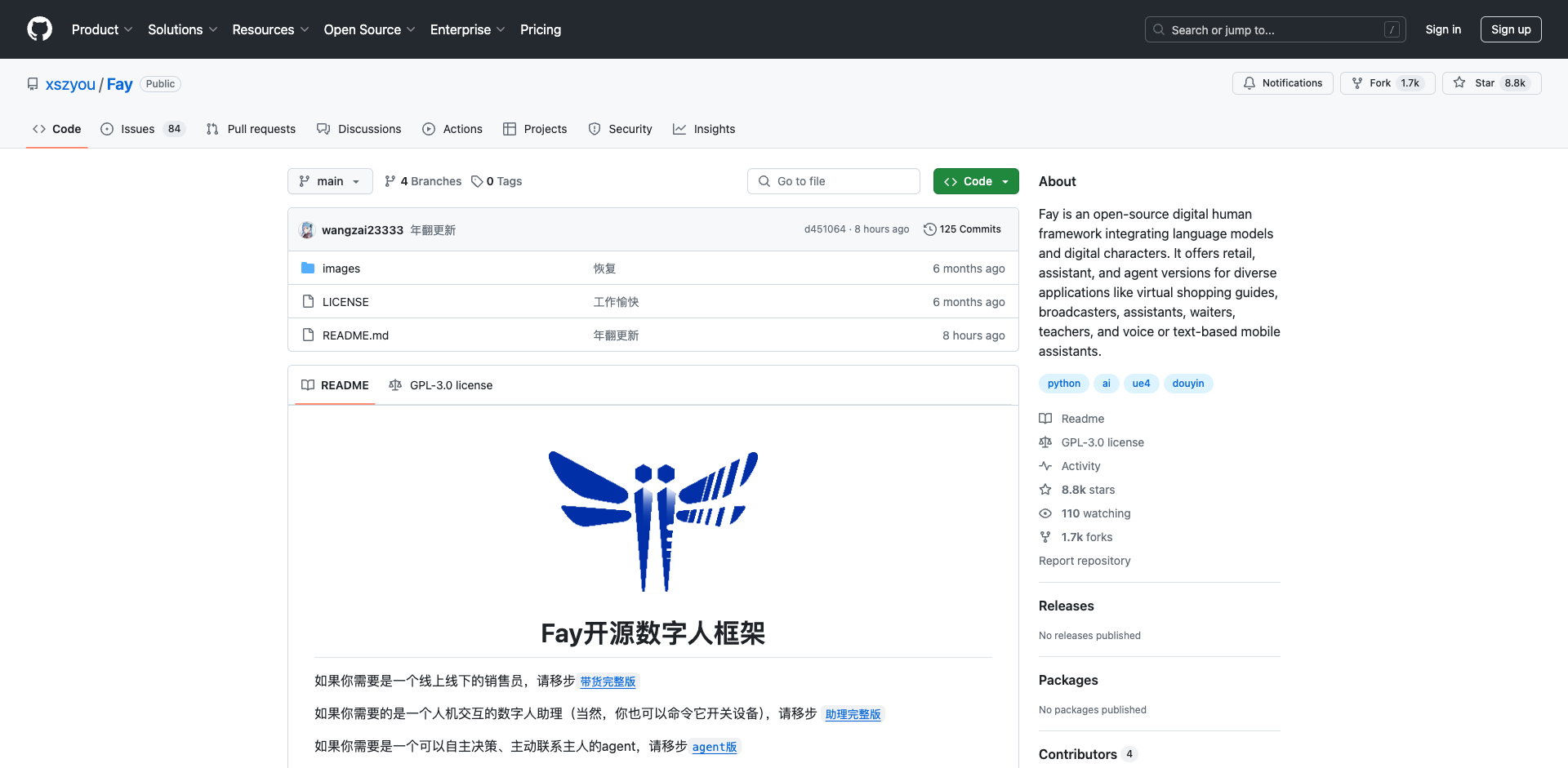Star the Fay repository
The height and width of the screenshot is (768, 1568).
tap(1491, 83)
